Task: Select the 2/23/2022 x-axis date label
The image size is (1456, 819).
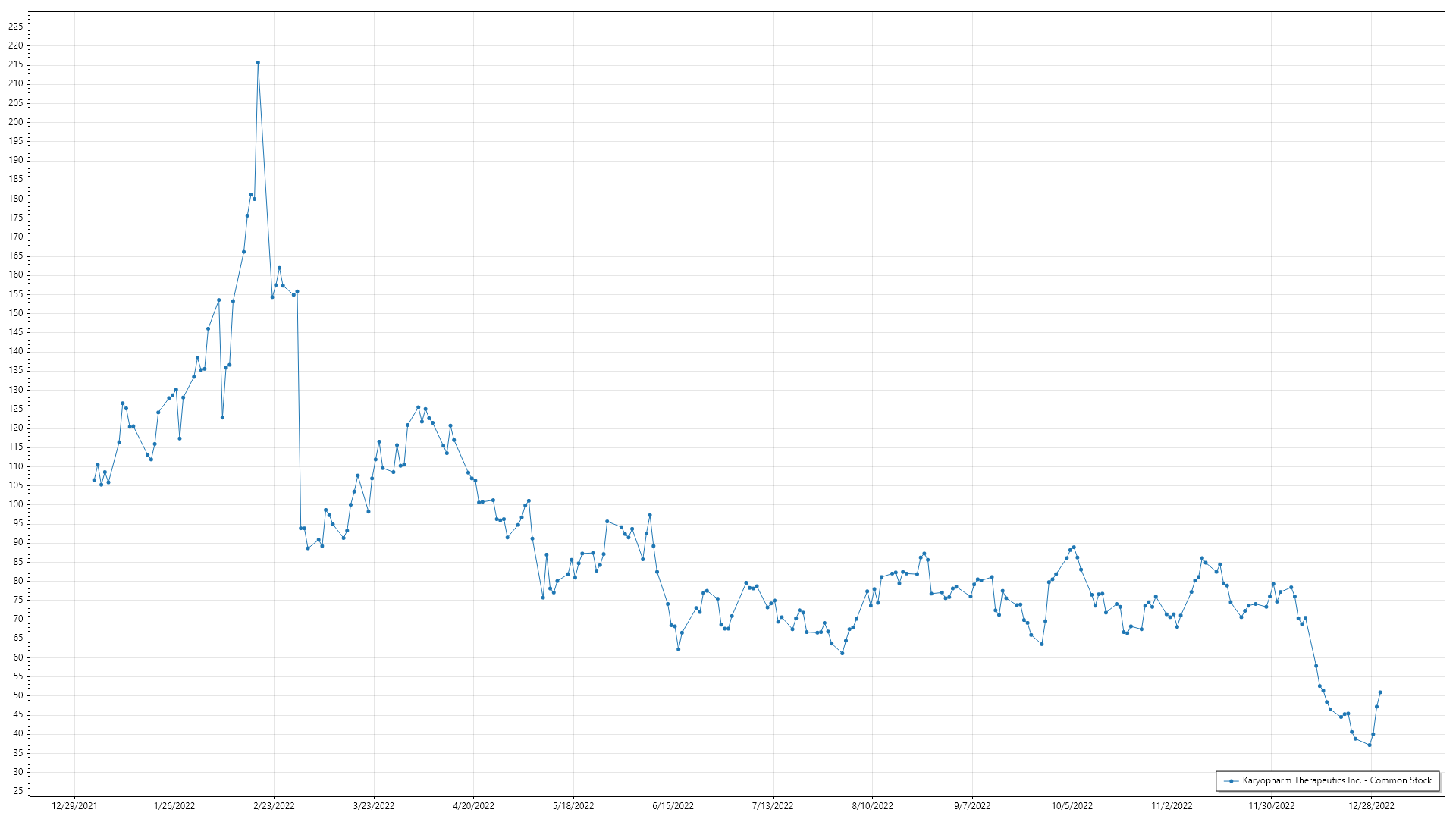Action: click(274, 806)
